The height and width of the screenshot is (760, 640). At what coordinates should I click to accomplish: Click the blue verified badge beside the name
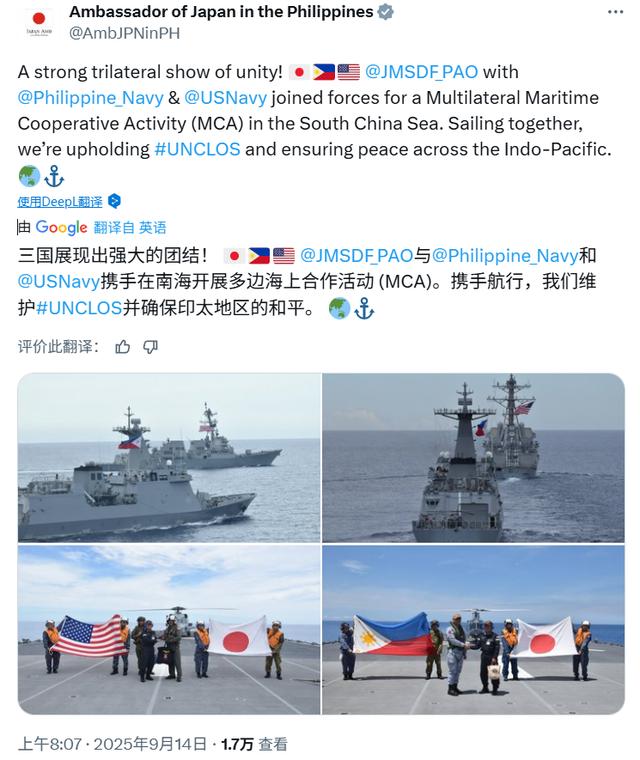pos(385,12)
